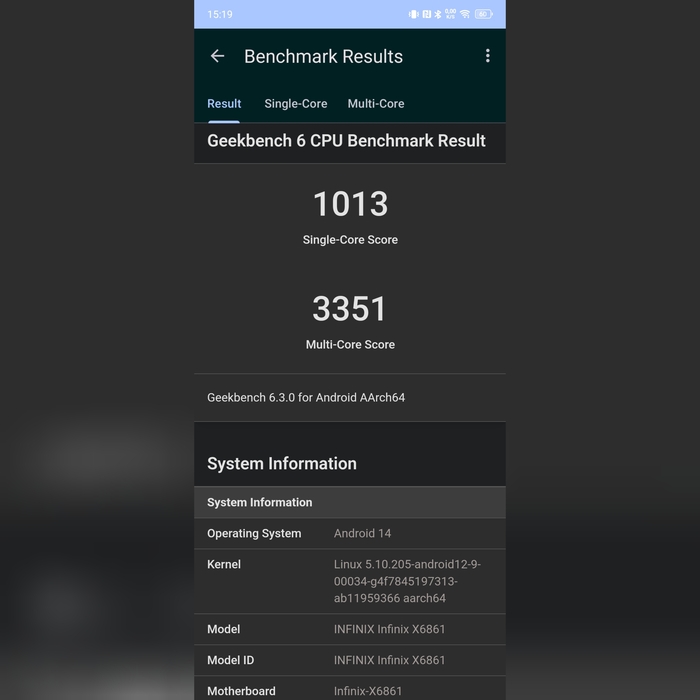Viewport: 700px width, 700px height.
Task: Tap the vibrate mode status icon
Action: coord(413,14)
